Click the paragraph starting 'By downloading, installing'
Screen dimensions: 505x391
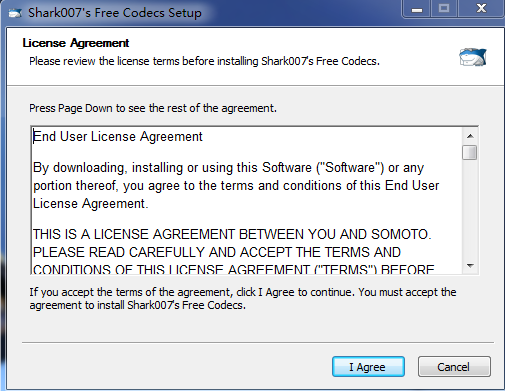(236, 185)
